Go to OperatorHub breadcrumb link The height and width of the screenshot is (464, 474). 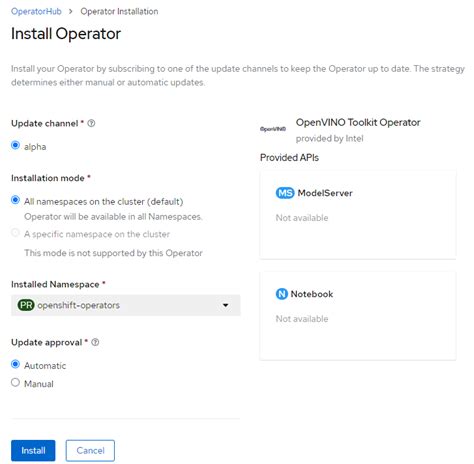[36, 11]
